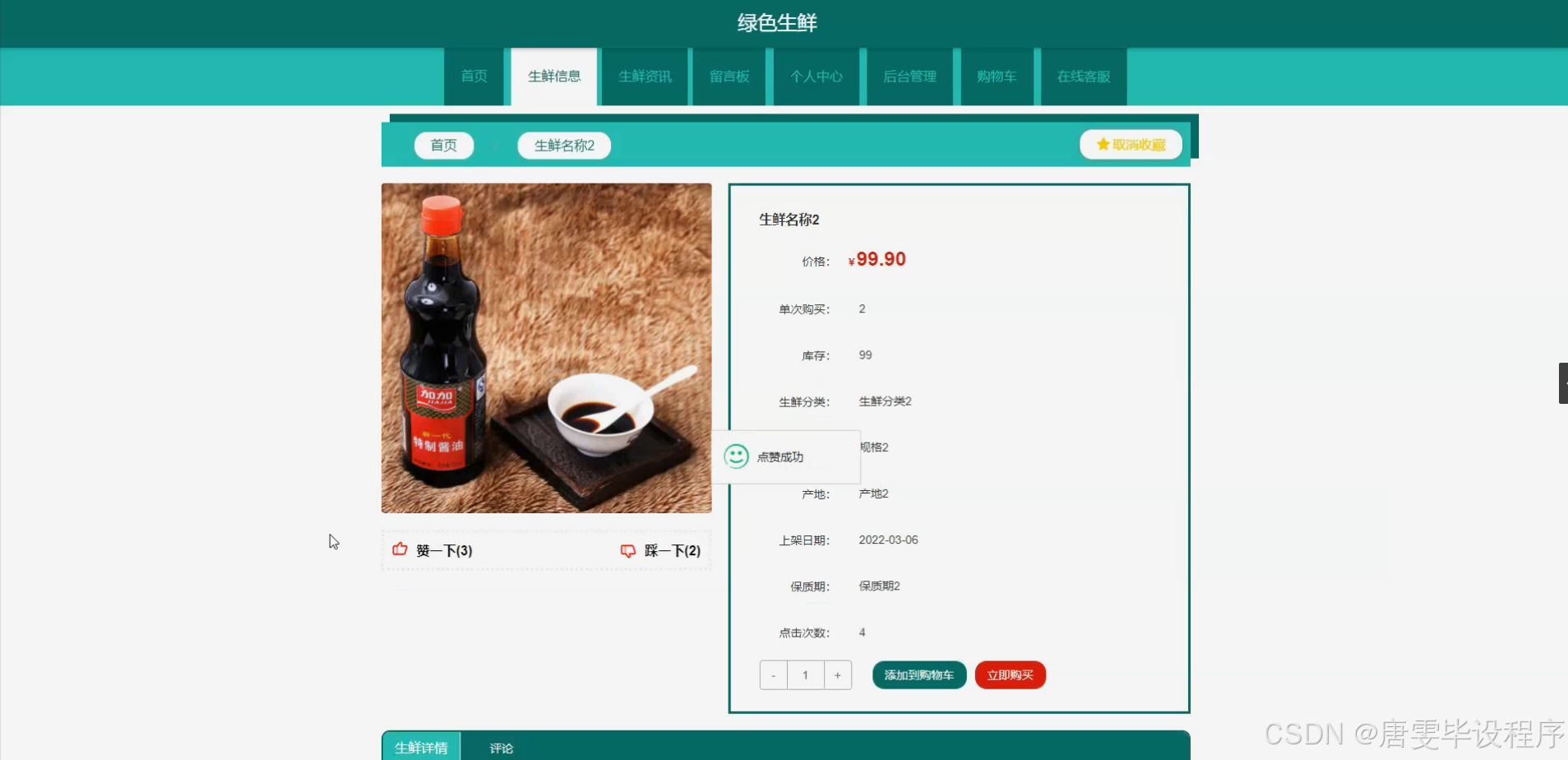Click the star icon in 取消收藏 button

(x=1103, y=144)
